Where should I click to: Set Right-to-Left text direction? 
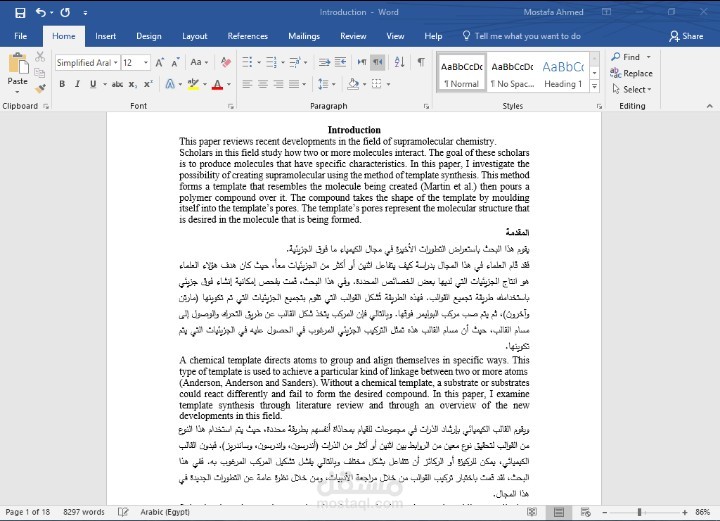click(x=377, y=62)
